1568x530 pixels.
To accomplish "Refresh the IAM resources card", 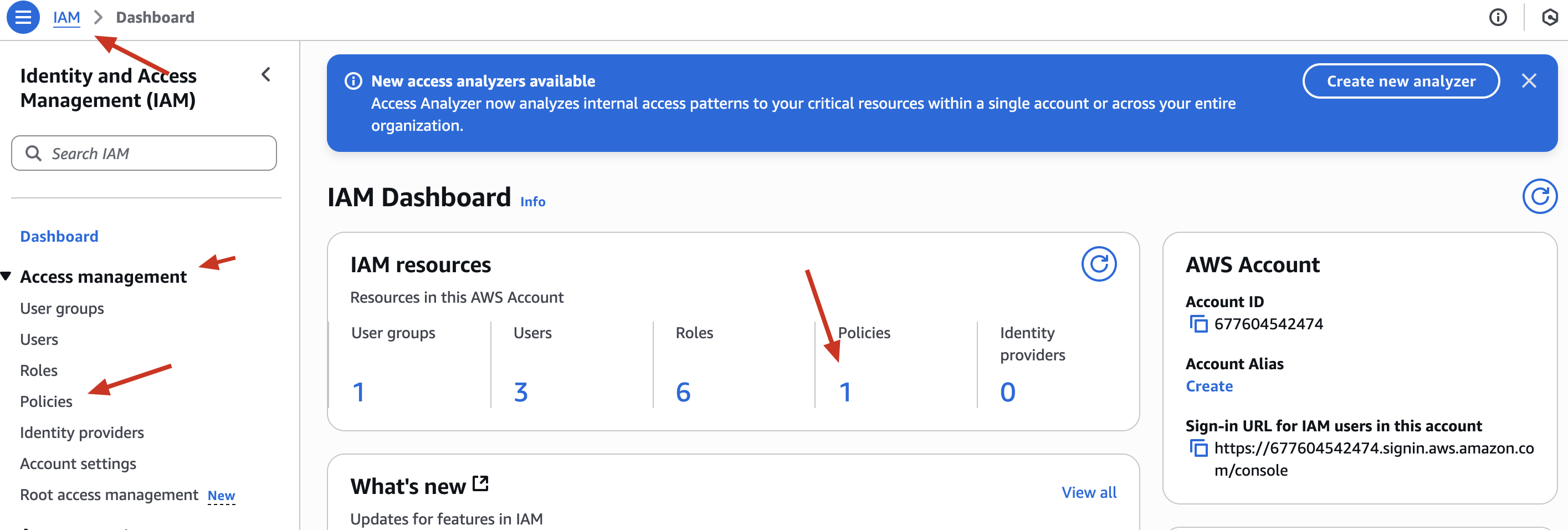I will (1099, 264).
